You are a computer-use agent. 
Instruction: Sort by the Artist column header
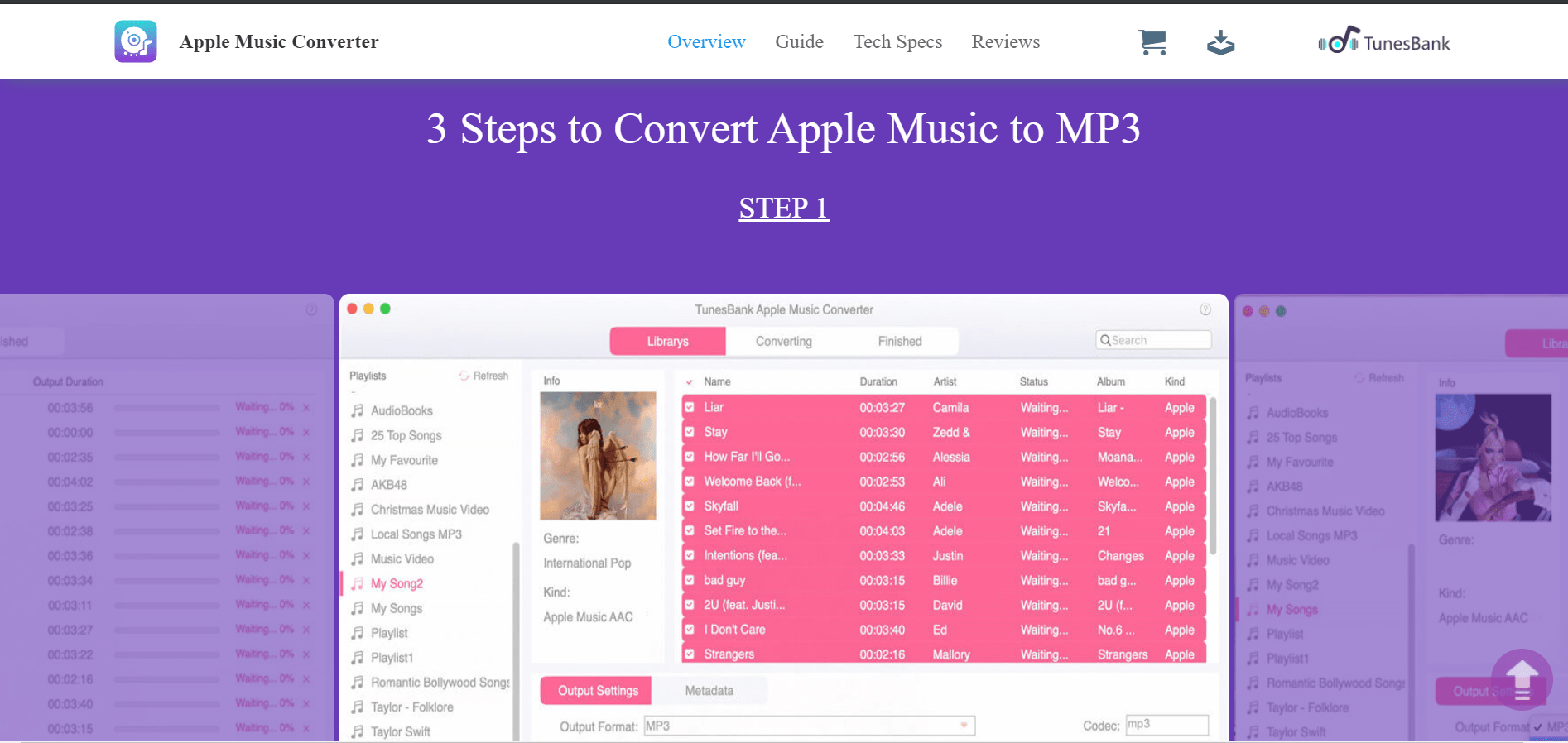[945, 381]
